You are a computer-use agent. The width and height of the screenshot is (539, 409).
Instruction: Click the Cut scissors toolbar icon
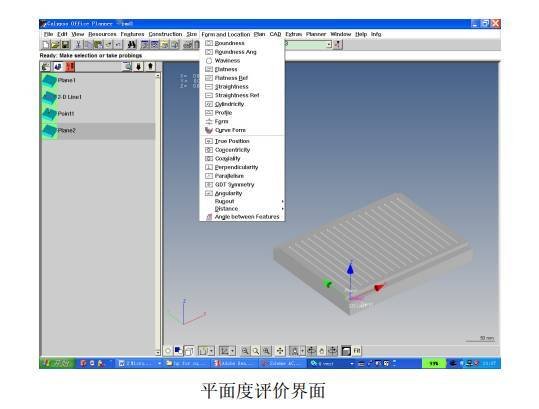[x=78, y=45]
